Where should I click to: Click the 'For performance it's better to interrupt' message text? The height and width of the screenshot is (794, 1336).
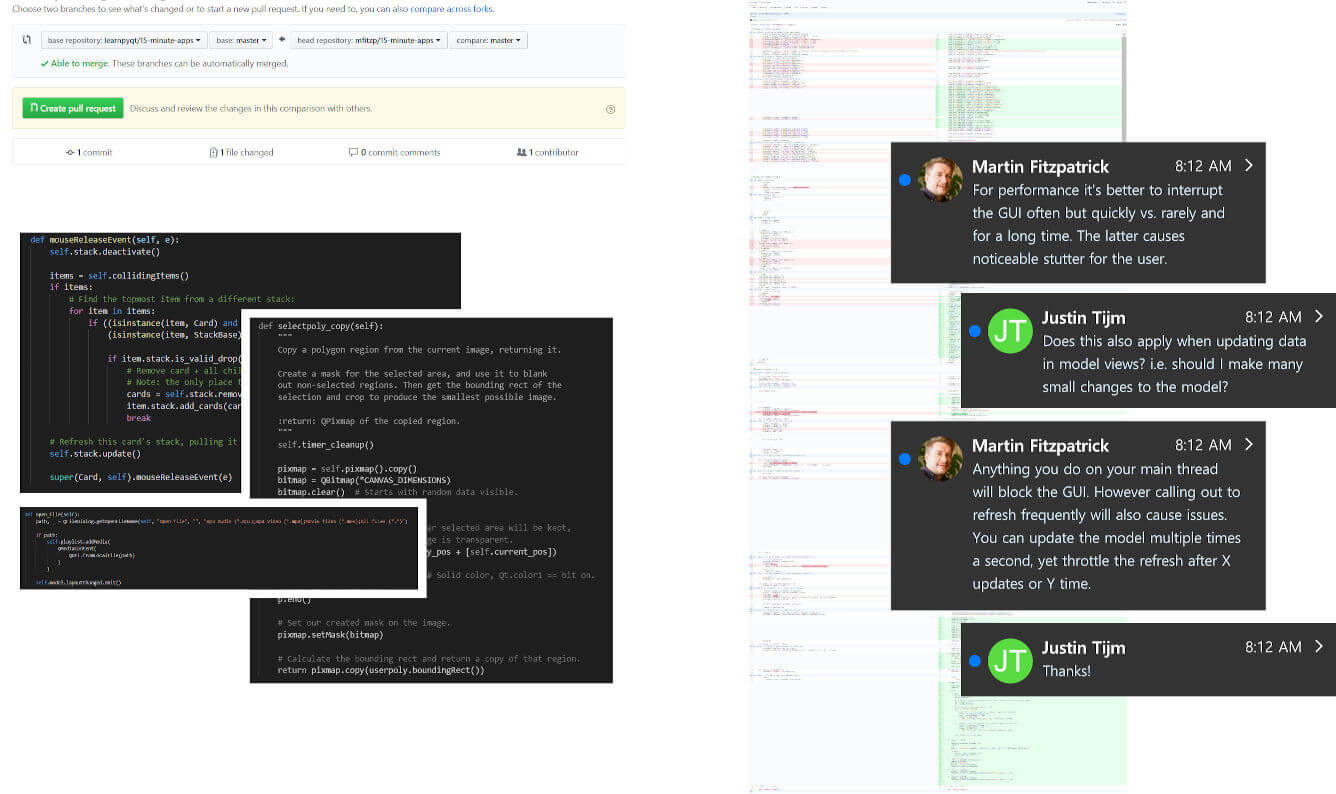[1098, 224]
